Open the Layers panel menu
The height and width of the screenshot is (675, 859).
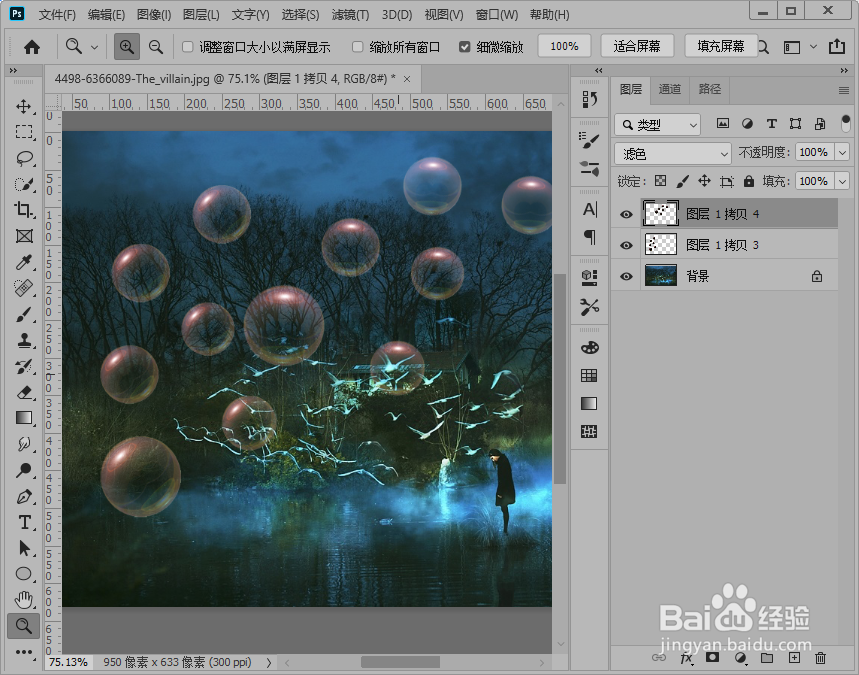[x=844, y=90]
